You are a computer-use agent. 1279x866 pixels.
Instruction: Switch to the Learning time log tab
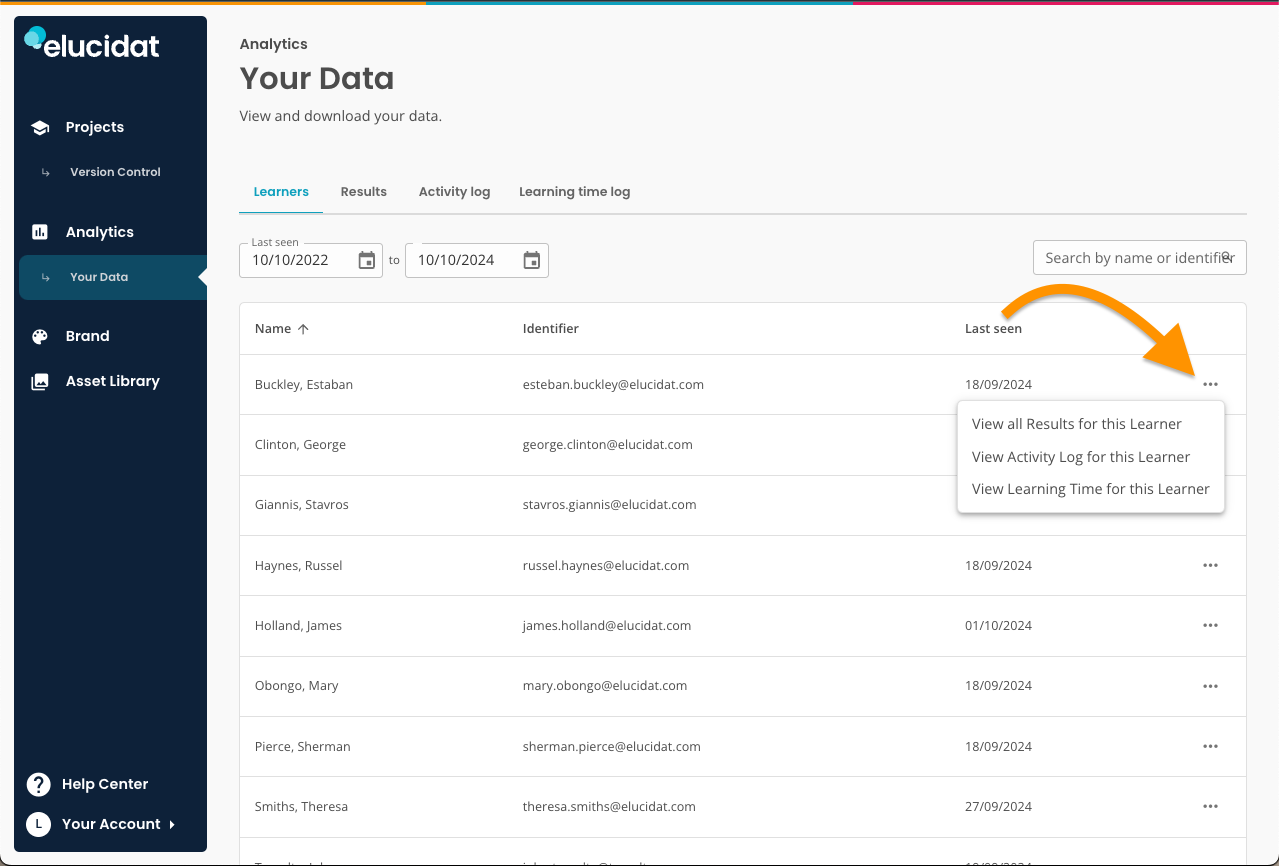tap(575, 191)
